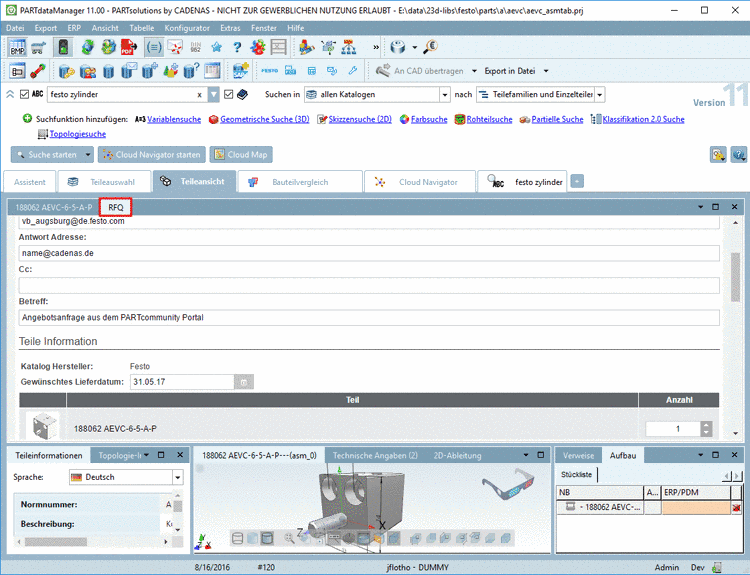Expand the toolbar overflow chevron
The height and width of the screenshot is (575, 750).
point(376,47)
